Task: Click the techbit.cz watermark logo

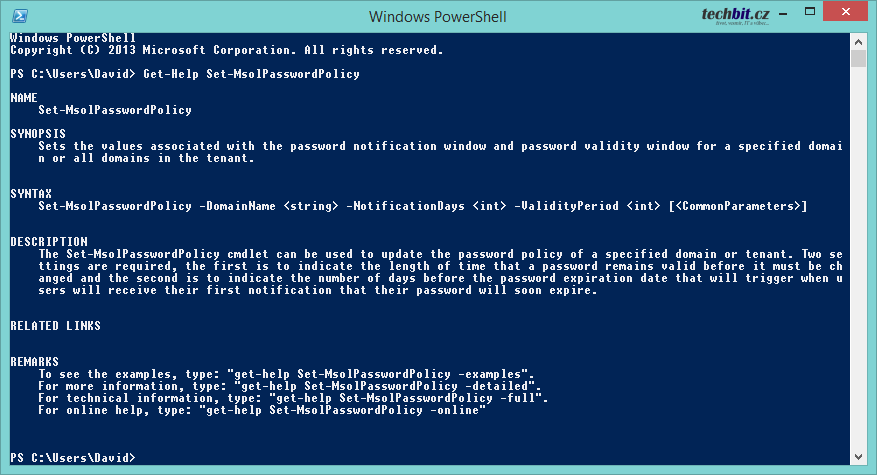Action: point(735,15)
